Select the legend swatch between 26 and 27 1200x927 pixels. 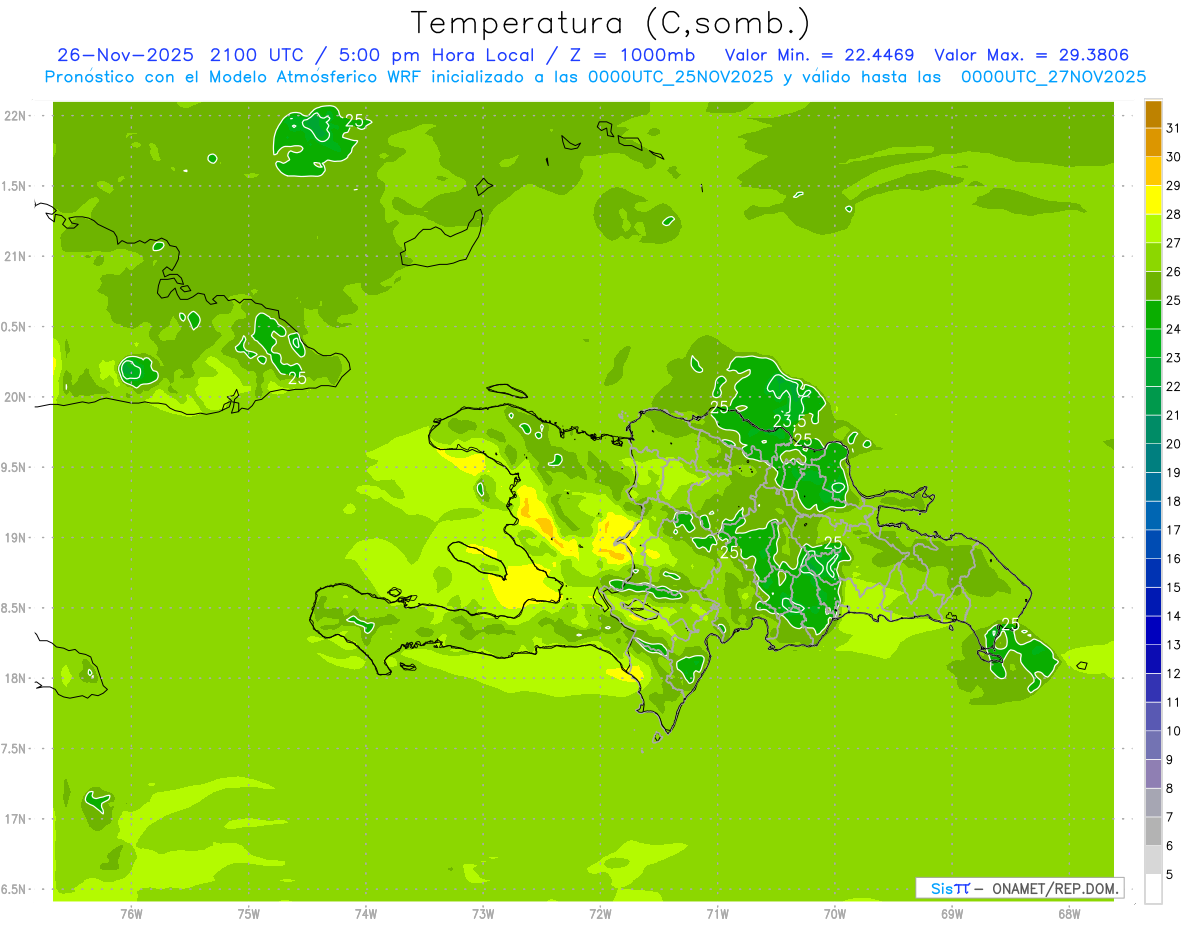coord(1153,257)
